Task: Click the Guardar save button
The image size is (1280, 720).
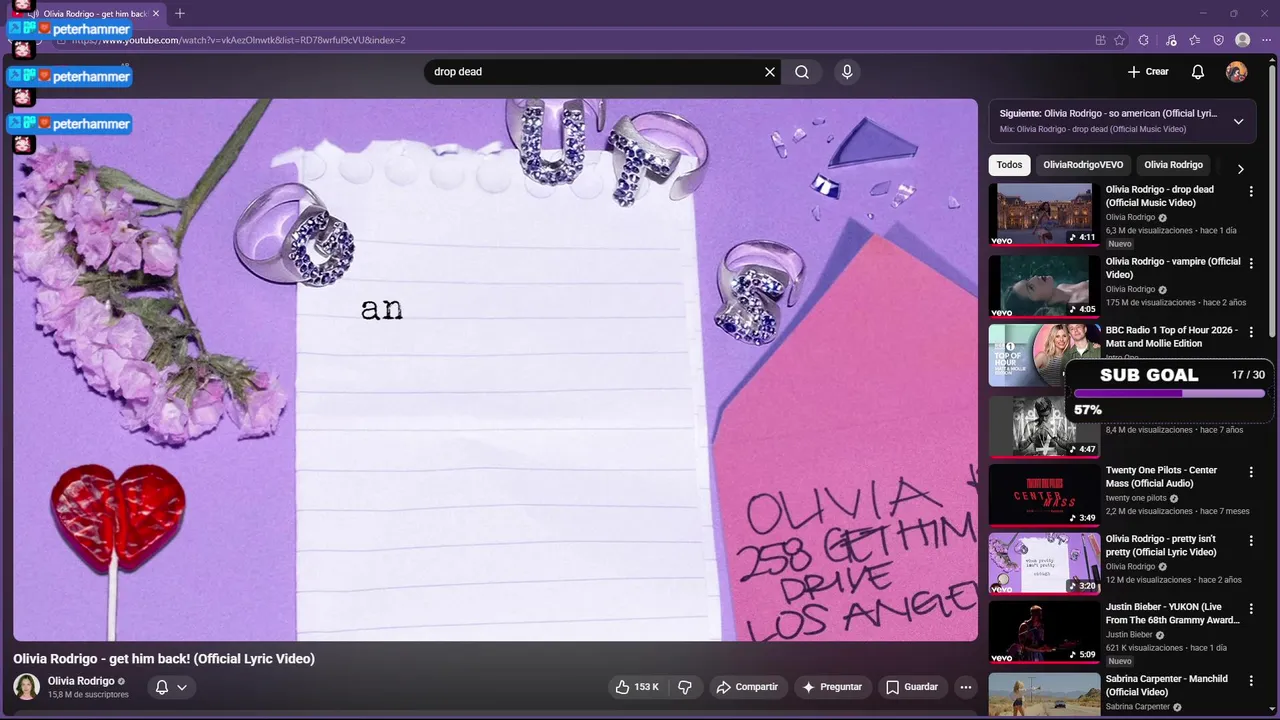Action: coord(912,687)
